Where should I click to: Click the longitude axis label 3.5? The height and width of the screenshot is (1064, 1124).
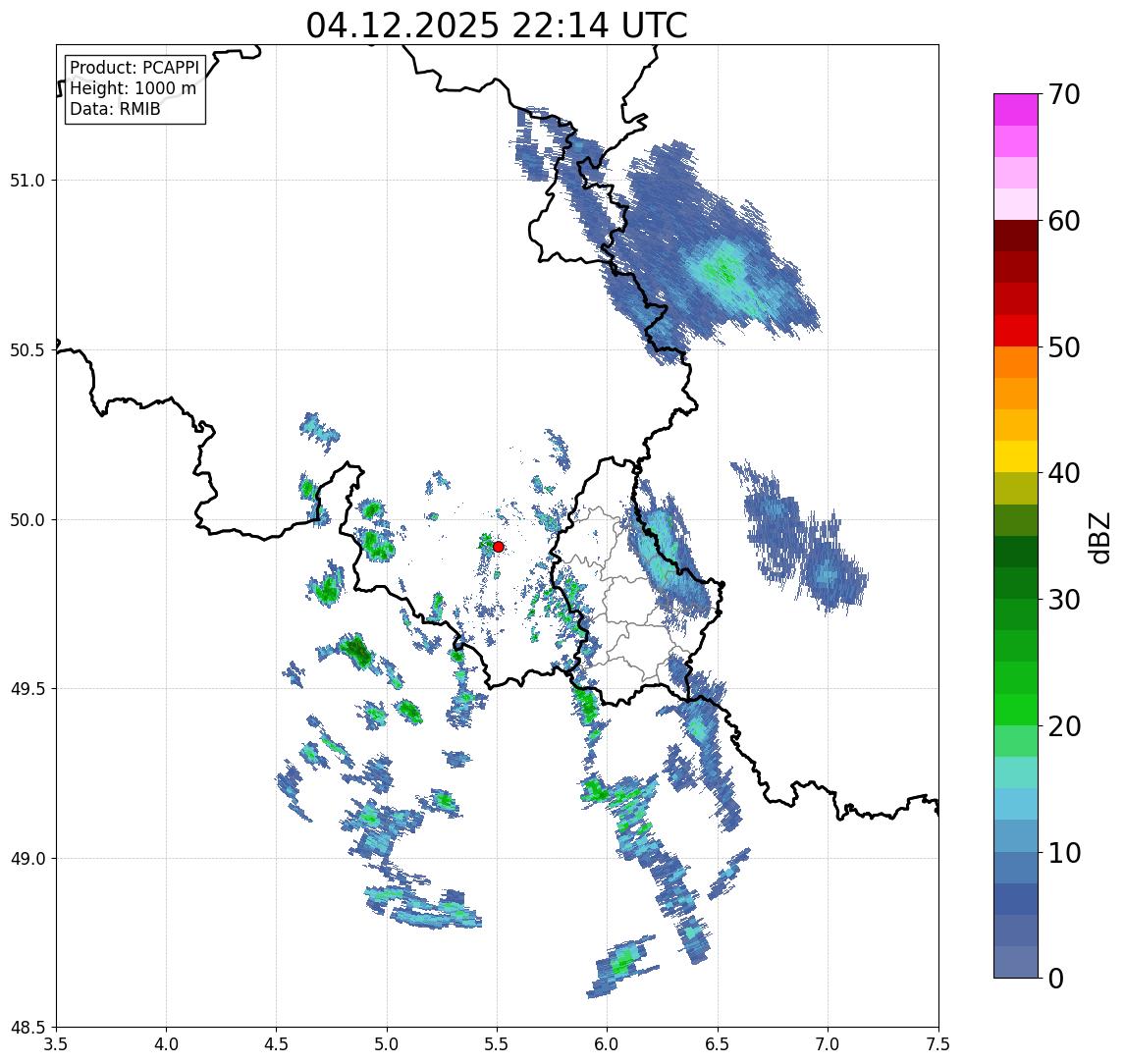pyautogui.click(x=56, y=1044)
